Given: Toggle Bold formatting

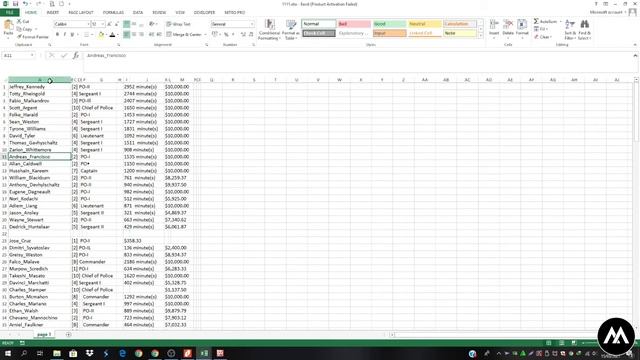Looking at the screenshot, I should 57,35.
